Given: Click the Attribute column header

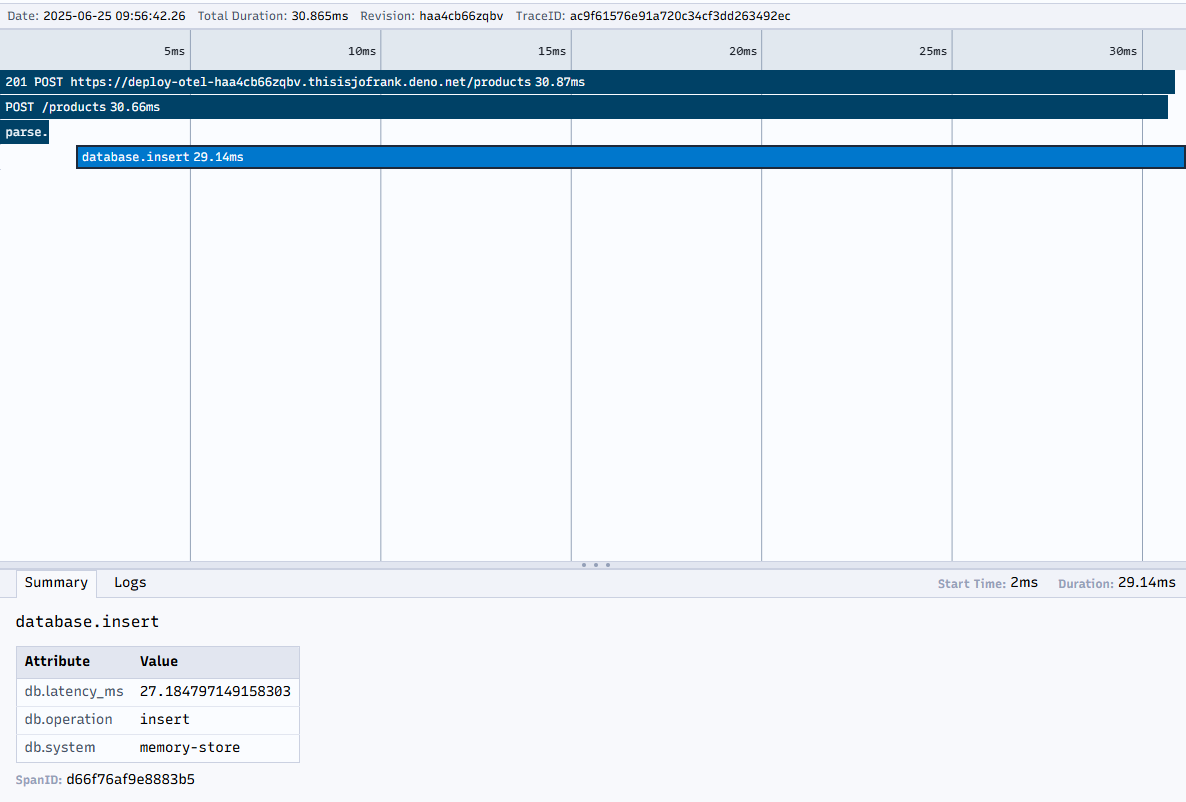Looking at the screenshot, I should click(x=57, y=662).
